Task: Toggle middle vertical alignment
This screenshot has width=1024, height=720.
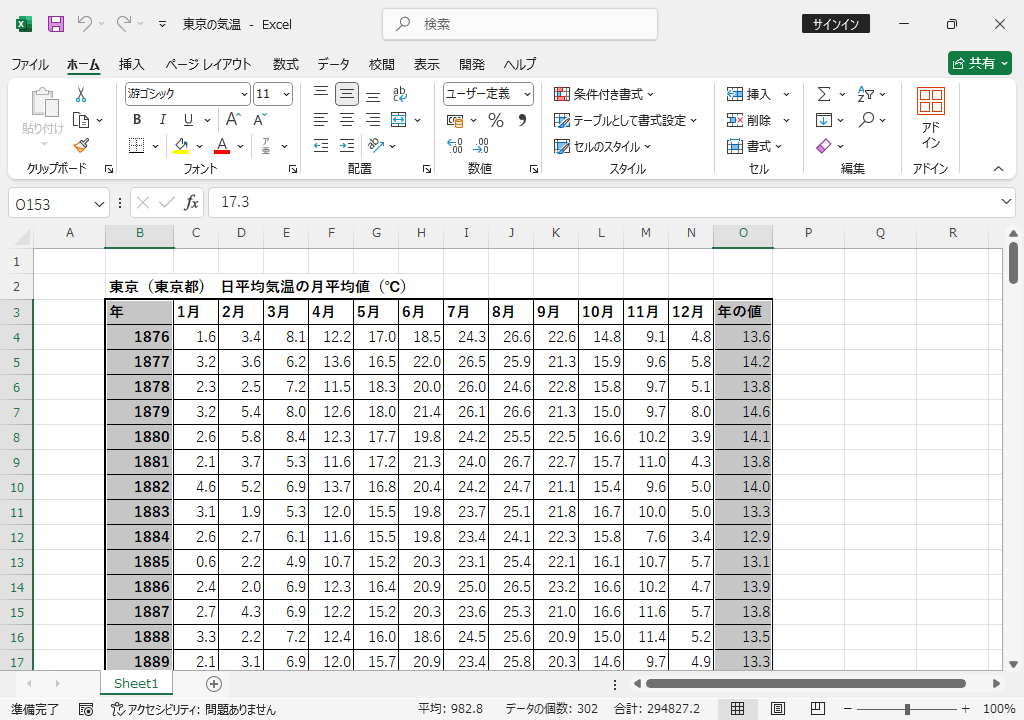Action: click(347, 94)
